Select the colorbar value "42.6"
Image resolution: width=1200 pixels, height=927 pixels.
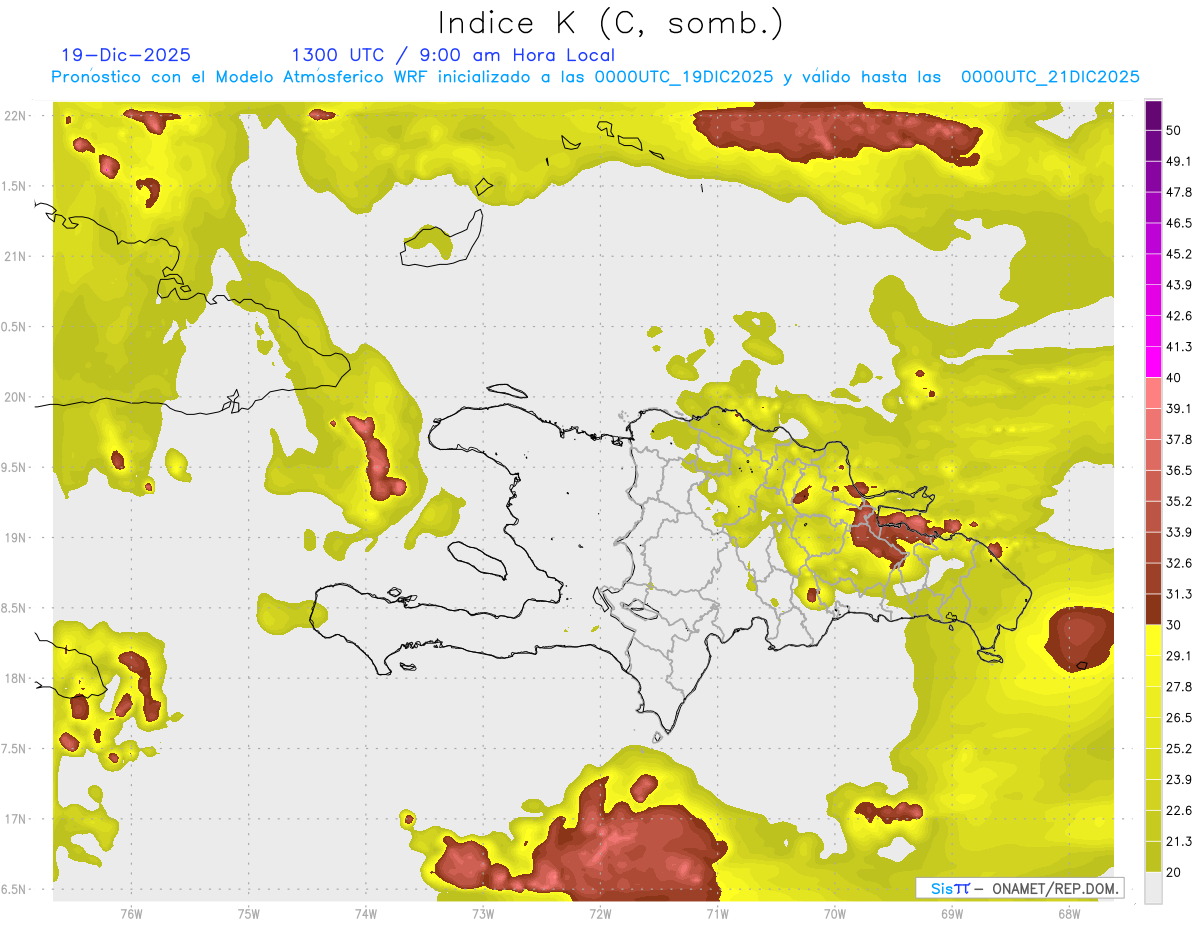pyautogui.click(x=1179, y=316)
